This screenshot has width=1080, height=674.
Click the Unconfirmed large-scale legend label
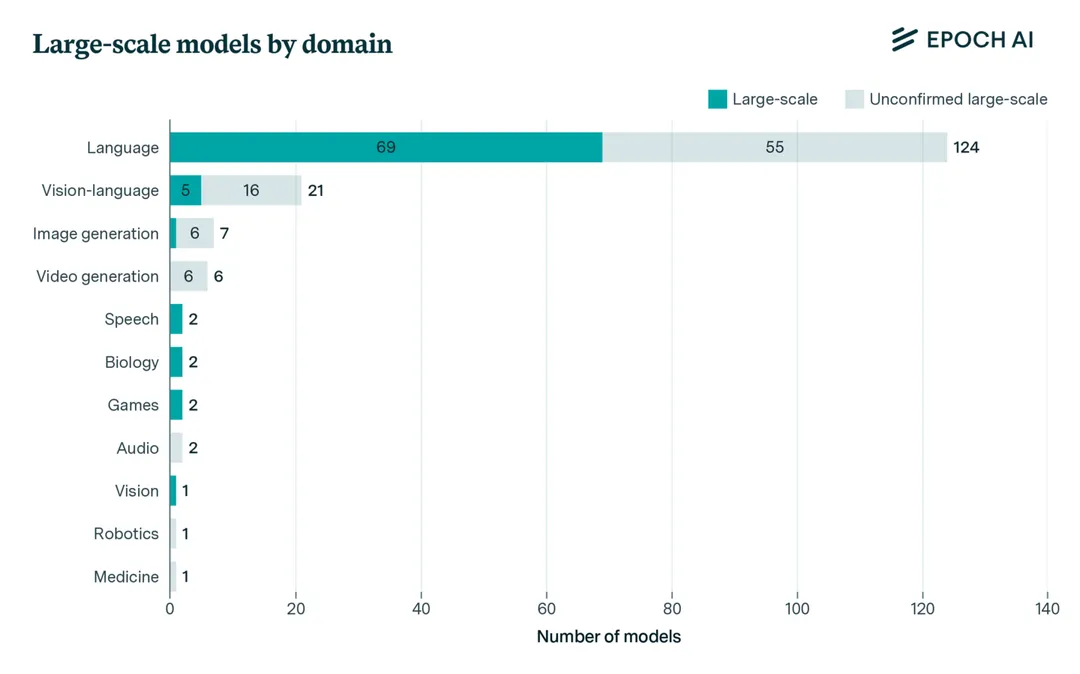click(x=957, y=99)
